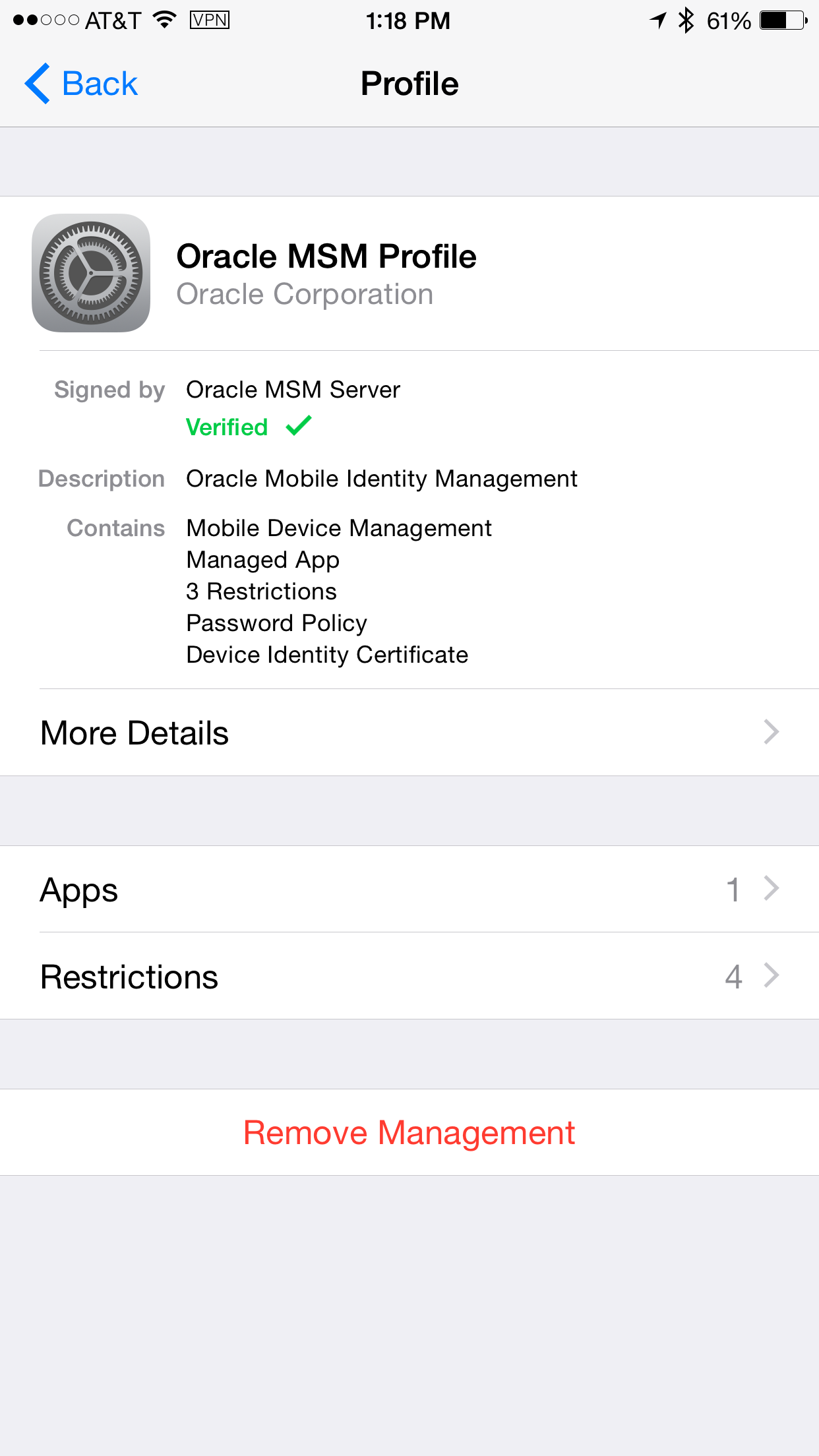Tap the AT&T carrier name
Image resolution: width=819 pixels, height=1456 pixels.
click(113, 21)
